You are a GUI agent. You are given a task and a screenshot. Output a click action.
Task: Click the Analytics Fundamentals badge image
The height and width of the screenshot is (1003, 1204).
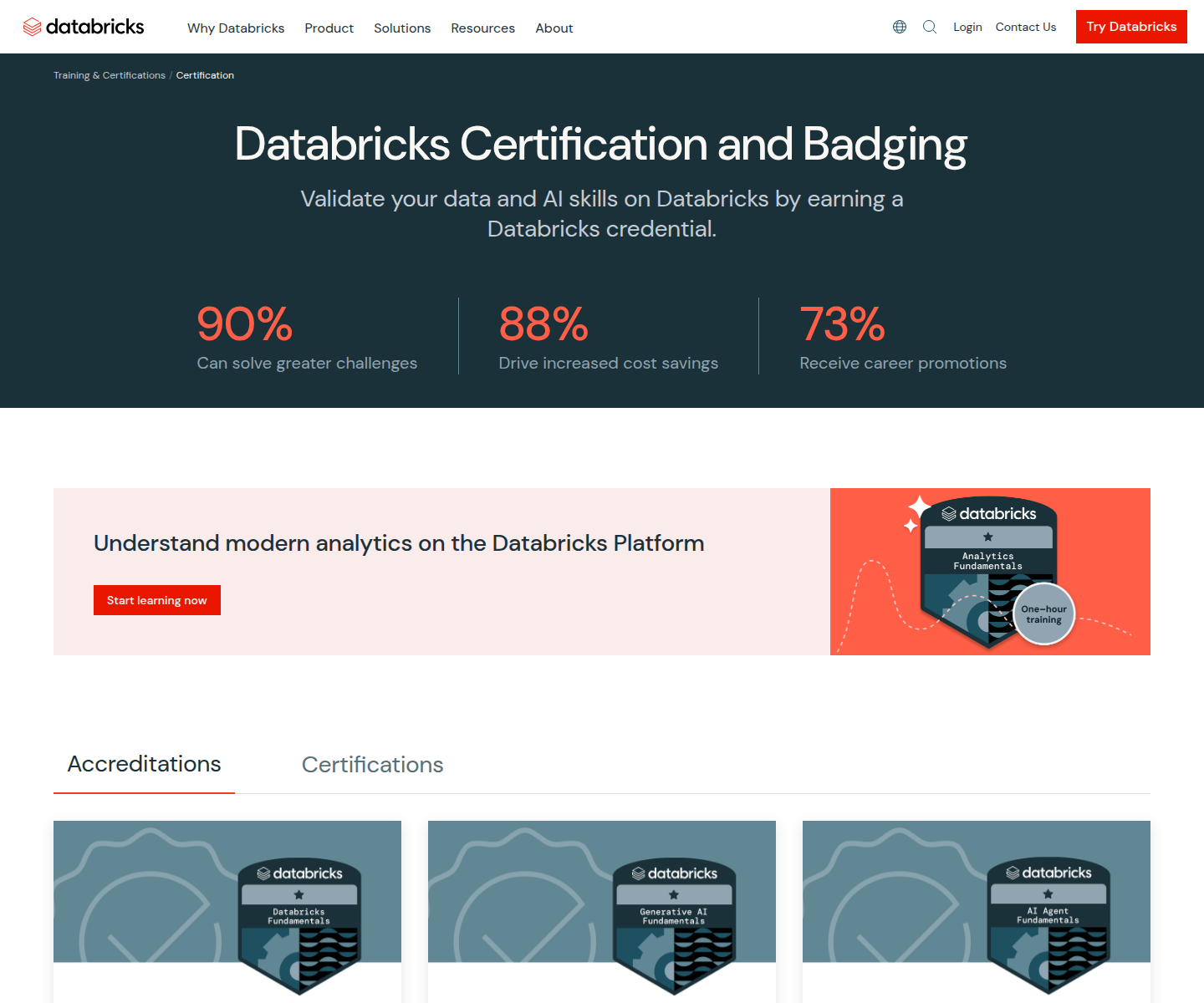[990, 572]
